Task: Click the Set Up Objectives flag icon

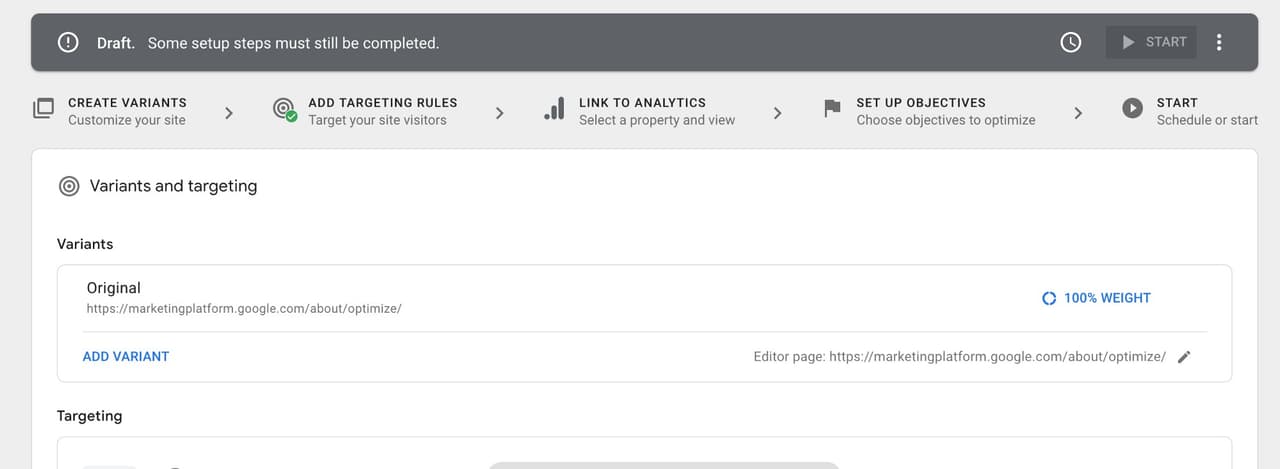Action: 832,109
